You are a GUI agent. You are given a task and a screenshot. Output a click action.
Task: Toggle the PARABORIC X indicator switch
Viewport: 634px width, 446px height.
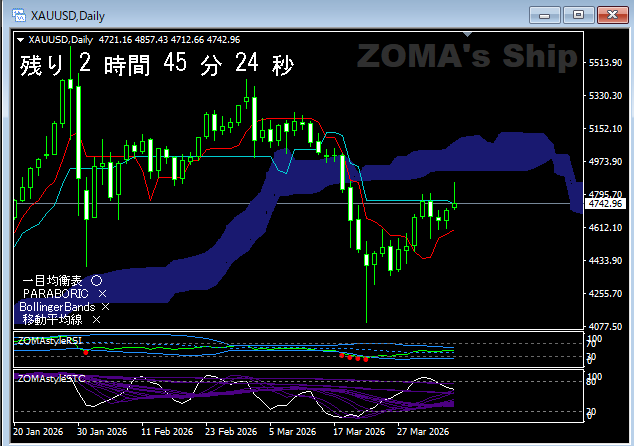pyautogui.click(x=102, y=294)
